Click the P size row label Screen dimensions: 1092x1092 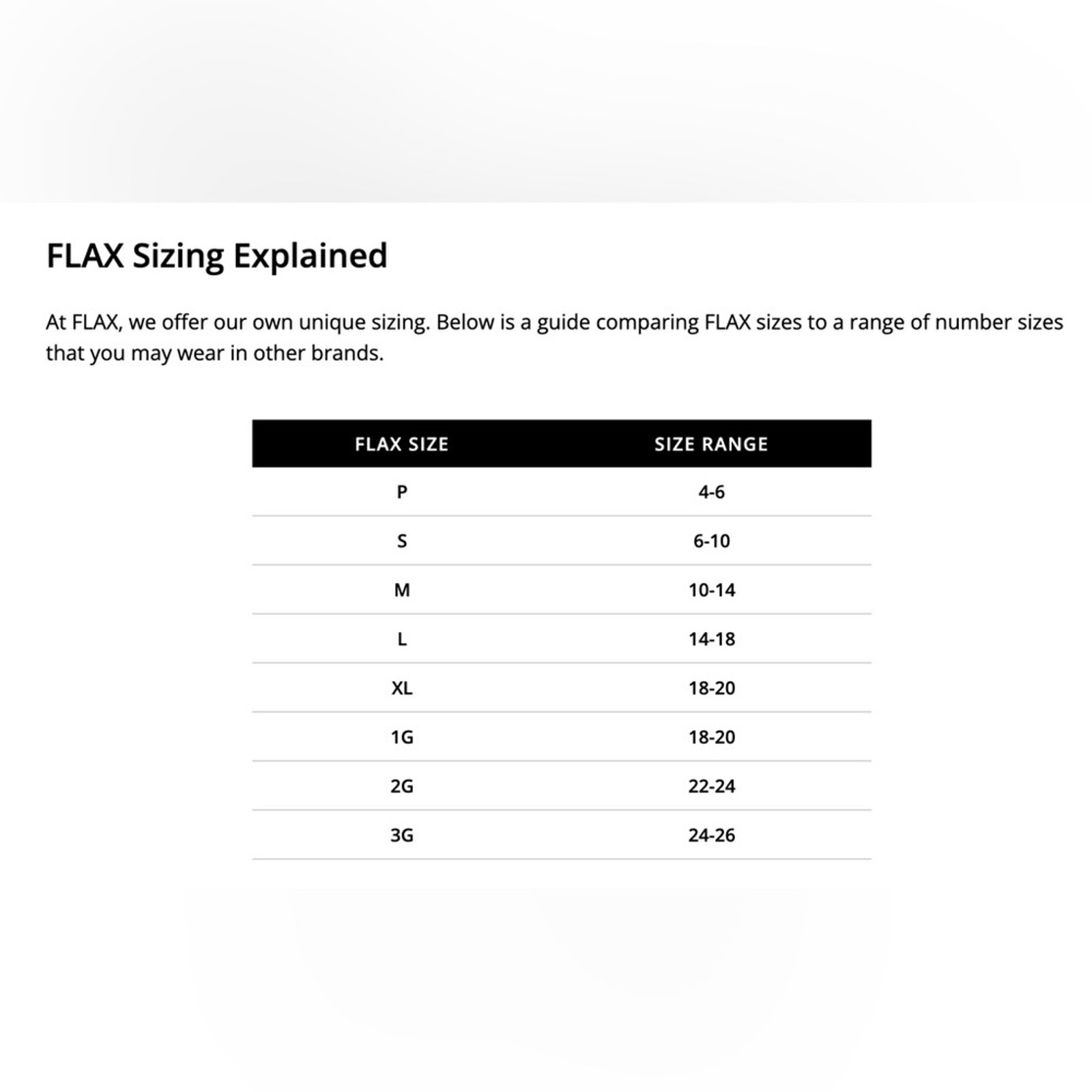(402, 491)
